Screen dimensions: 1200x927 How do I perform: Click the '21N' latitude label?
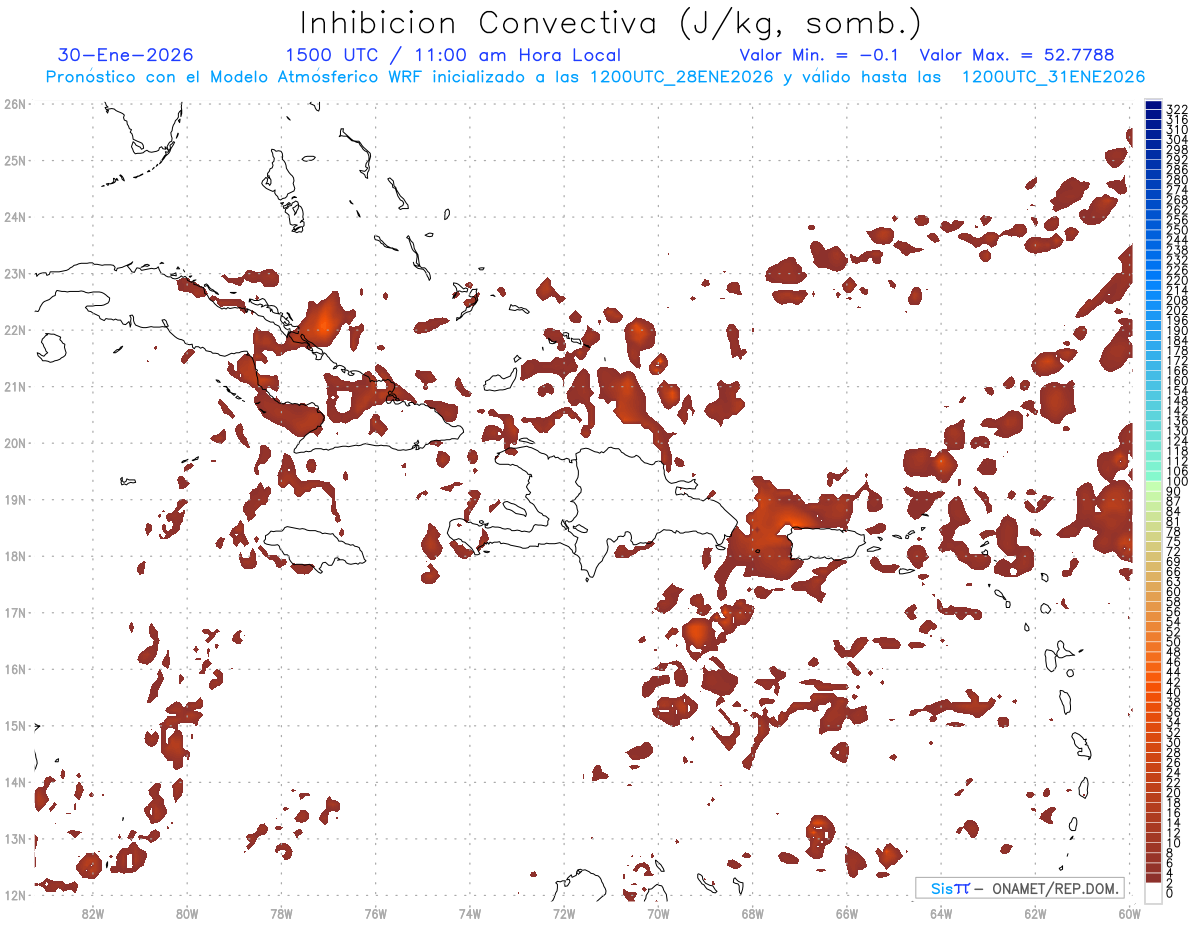14,386
